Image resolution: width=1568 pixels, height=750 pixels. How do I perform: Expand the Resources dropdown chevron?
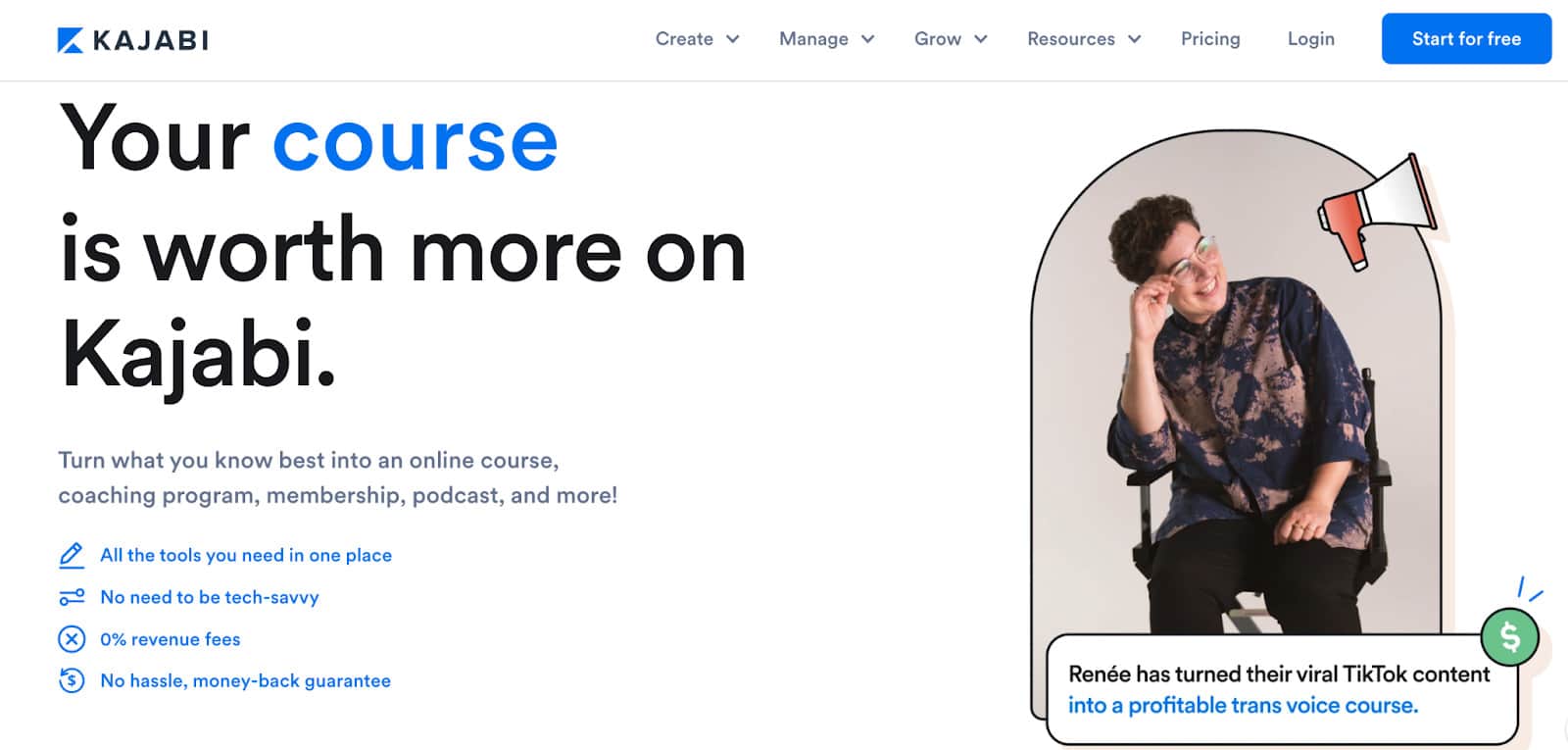click(x=1135, y=39)
